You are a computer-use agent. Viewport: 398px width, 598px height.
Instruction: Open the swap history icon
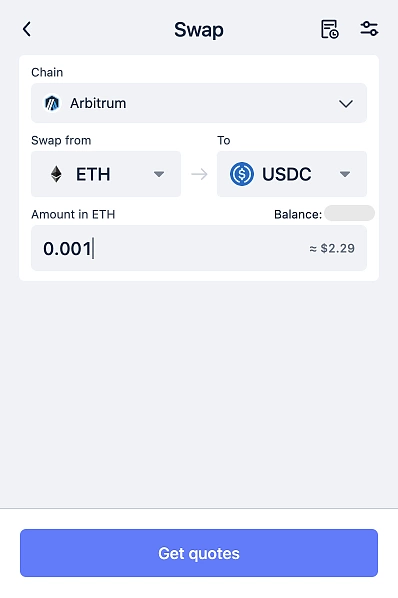click(330, 29)
